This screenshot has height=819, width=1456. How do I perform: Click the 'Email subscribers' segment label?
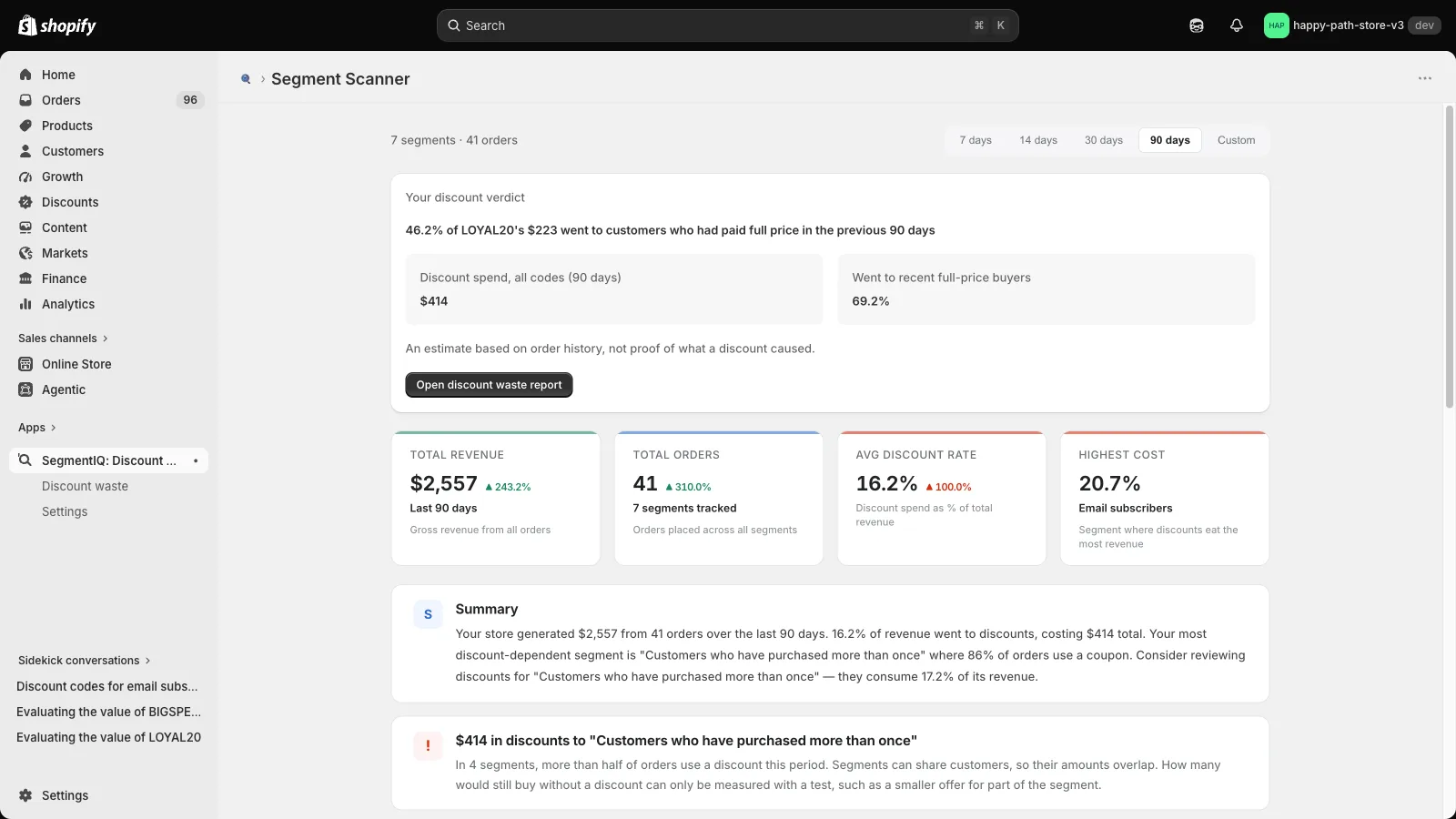(1126, 509)
